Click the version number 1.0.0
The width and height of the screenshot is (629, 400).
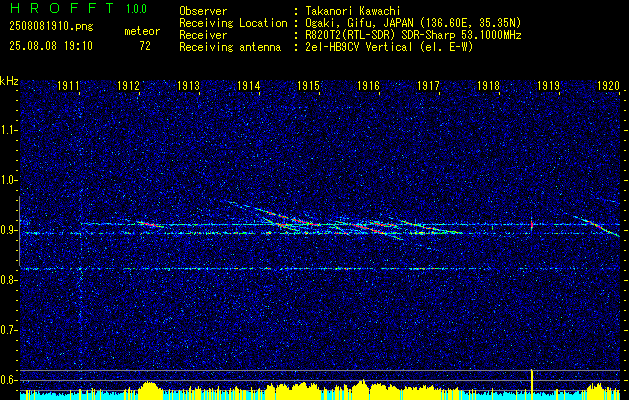136,9
